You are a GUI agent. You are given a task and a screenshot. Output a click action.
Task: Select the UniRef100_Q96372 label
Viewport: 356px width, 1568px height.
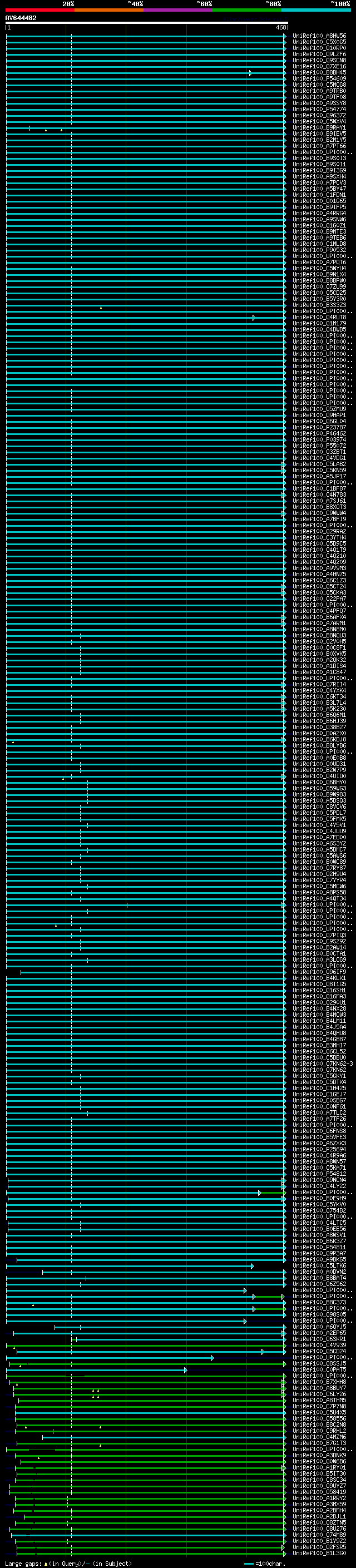(319, 116)
